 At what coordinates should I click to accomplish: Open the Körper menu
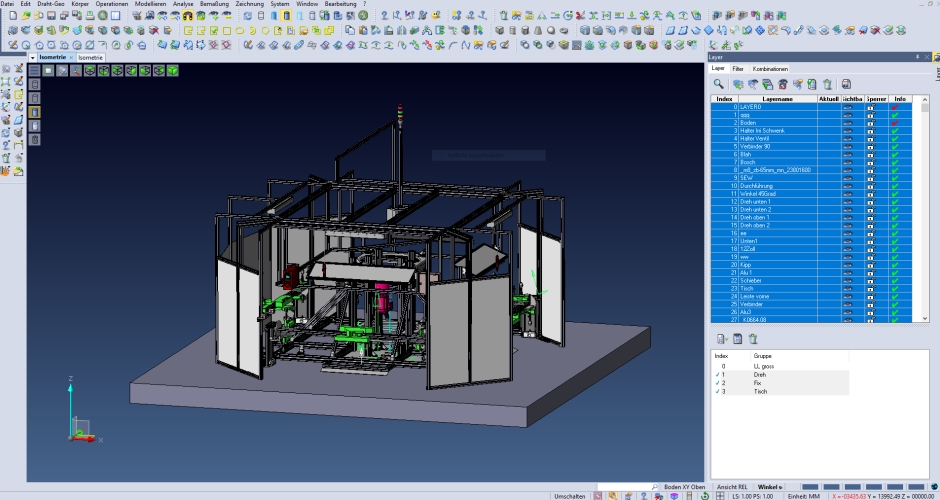pos(80,4)
